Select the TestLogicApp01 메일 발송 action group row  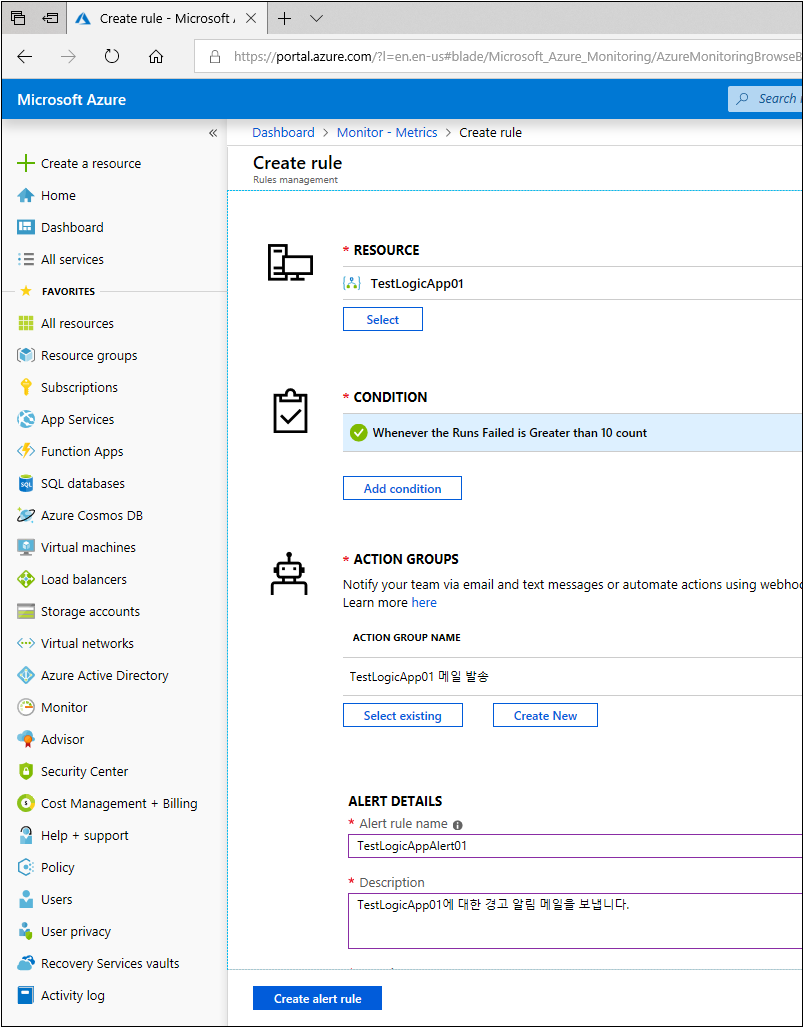coord(573,677)
